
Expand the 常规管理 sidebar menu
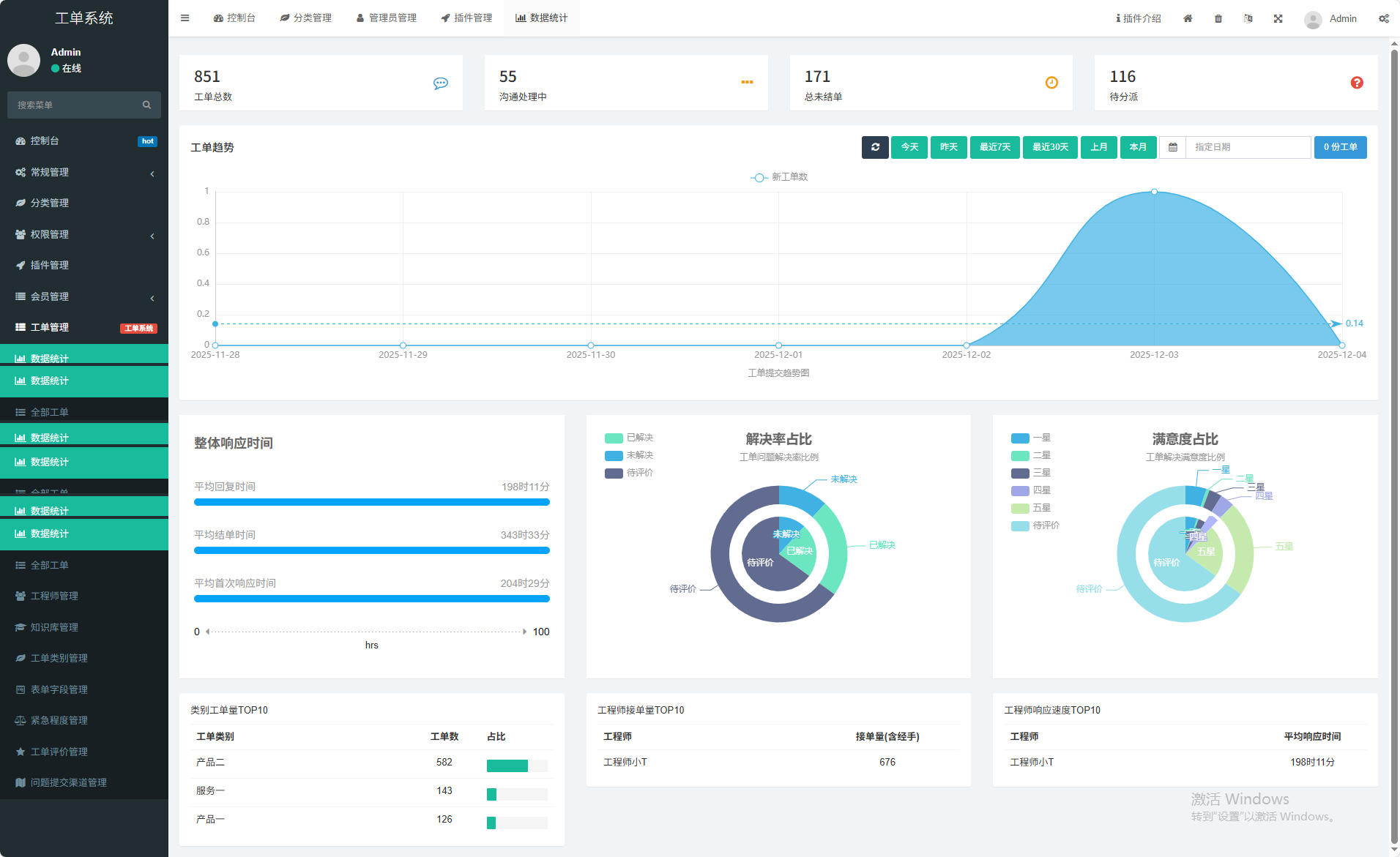coord(84,172)
